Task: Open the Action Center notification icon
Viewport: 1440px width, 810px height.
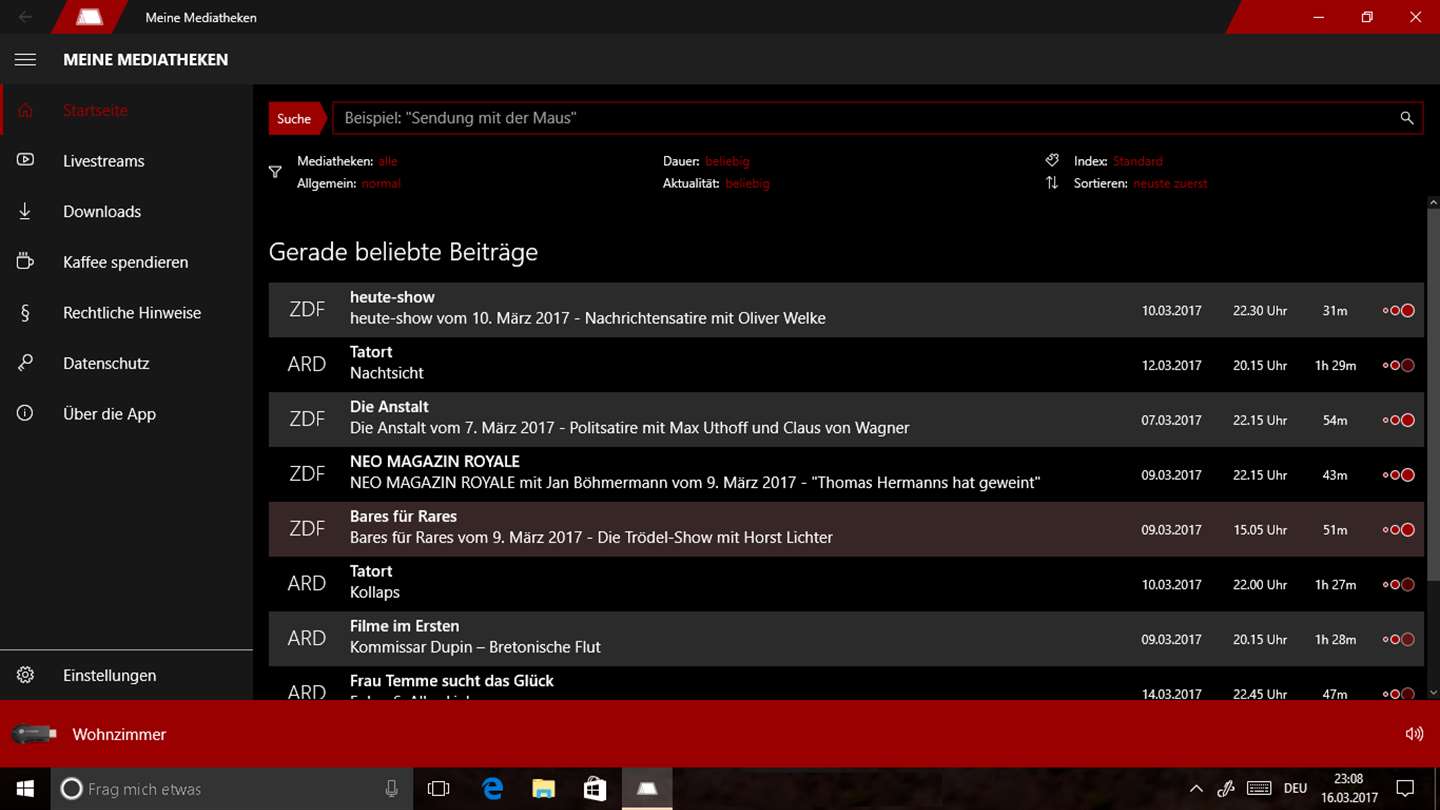Action: 1404,789
